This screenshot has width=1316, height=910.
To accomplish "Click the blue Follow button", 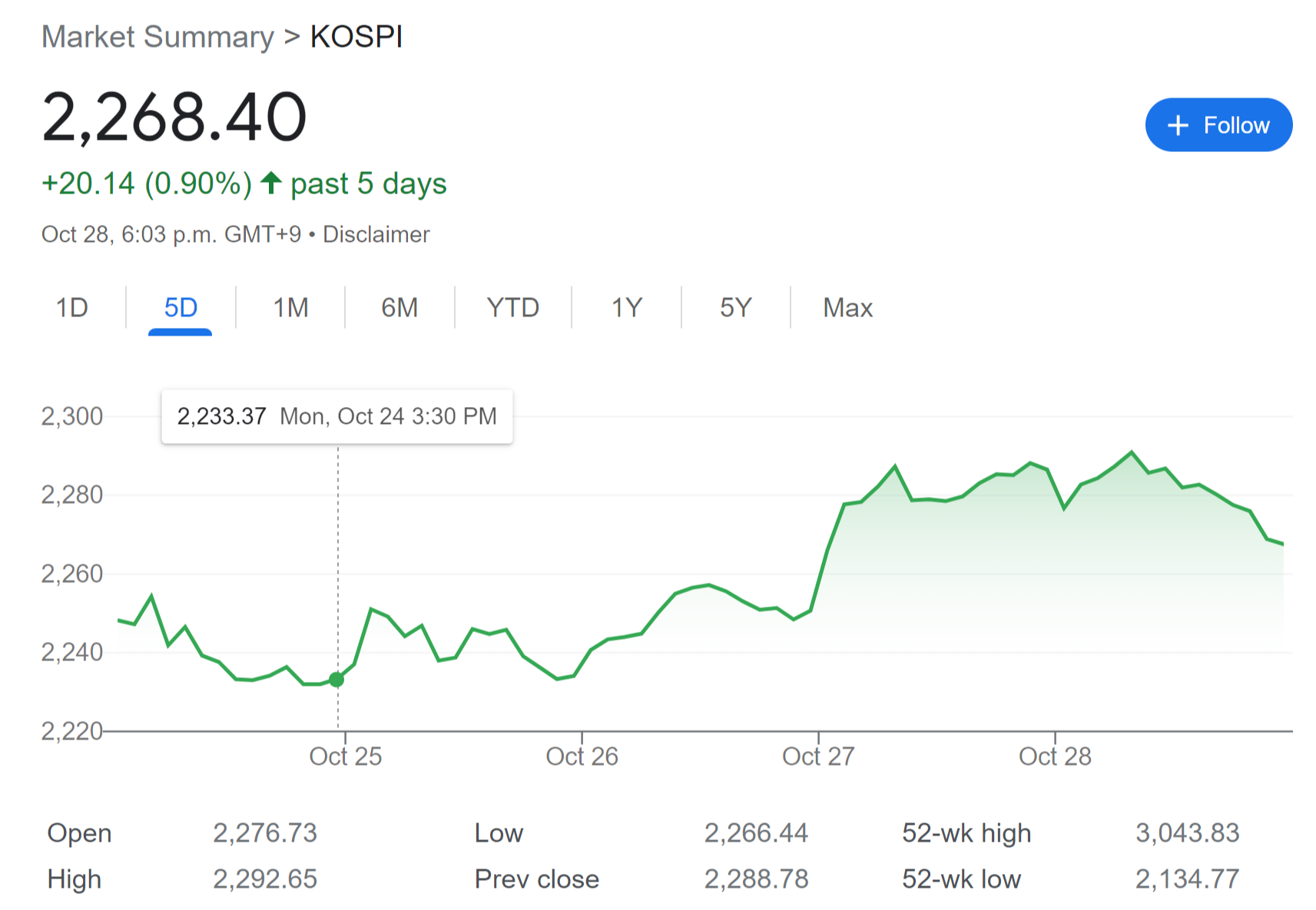I will point(1218,125).
